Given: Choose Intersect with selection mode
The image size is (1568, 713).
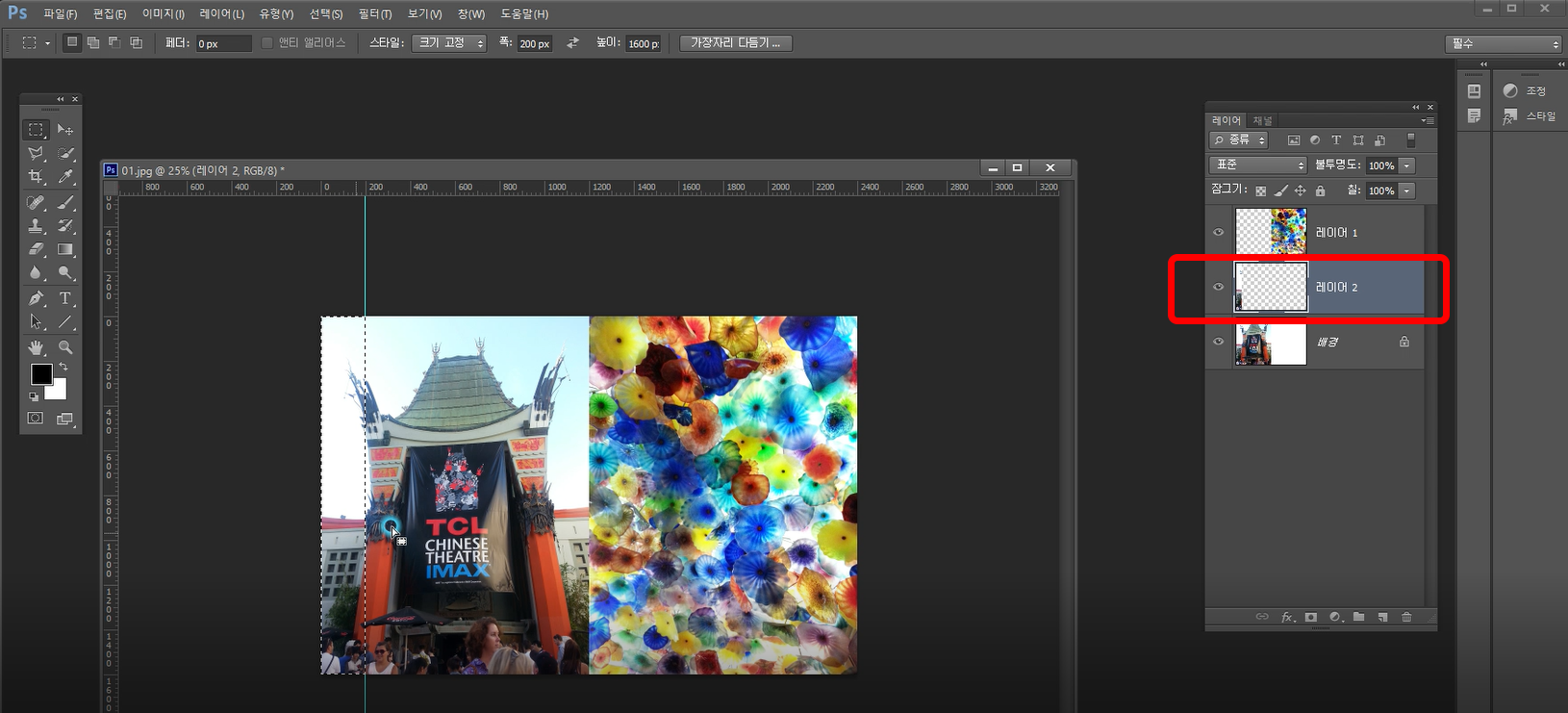Looking at the screenshot, I should pyautogui.click(x=136, y=42).
